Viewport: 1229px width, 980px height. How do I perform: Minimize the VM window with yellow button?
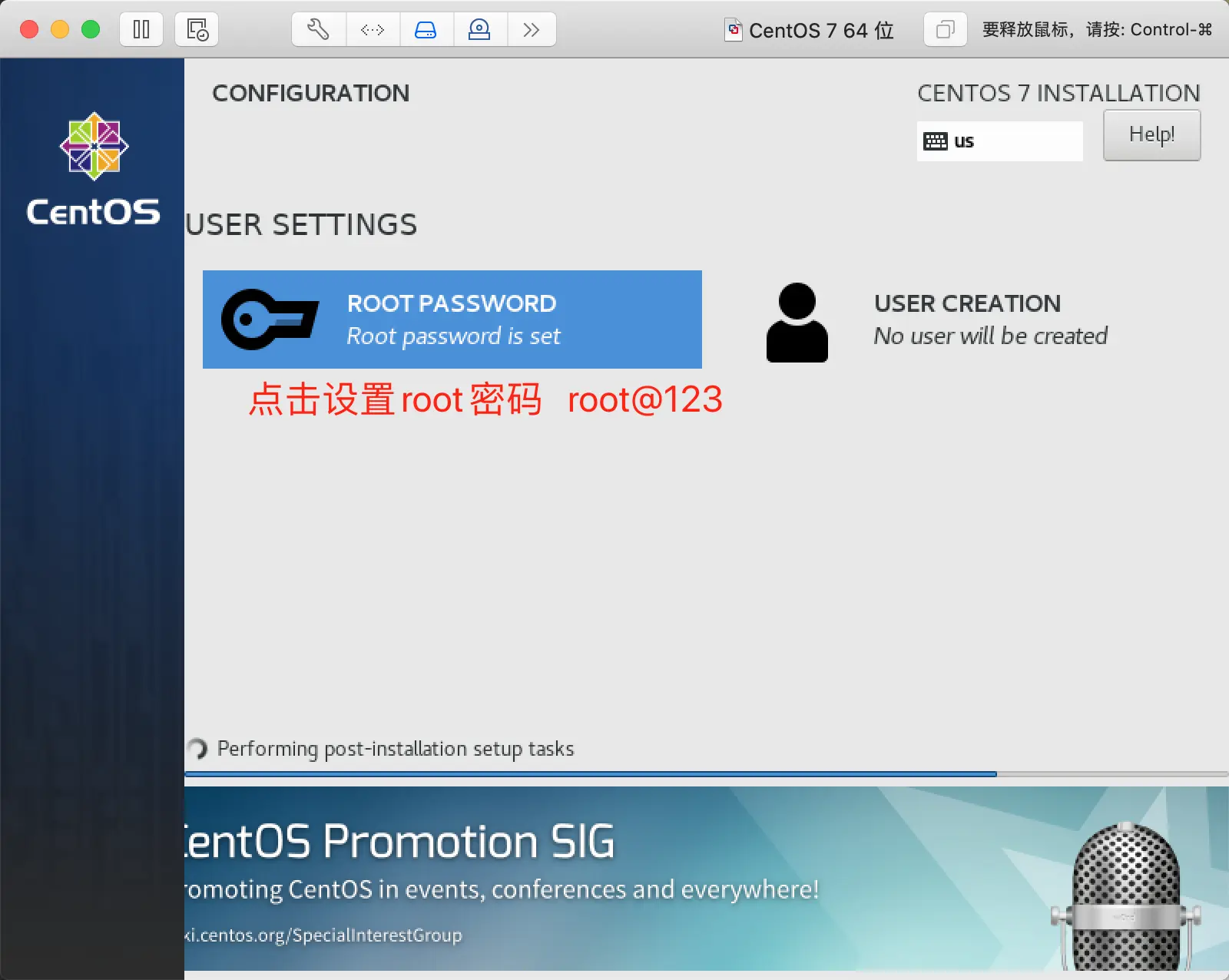click(x=60, y=29)
